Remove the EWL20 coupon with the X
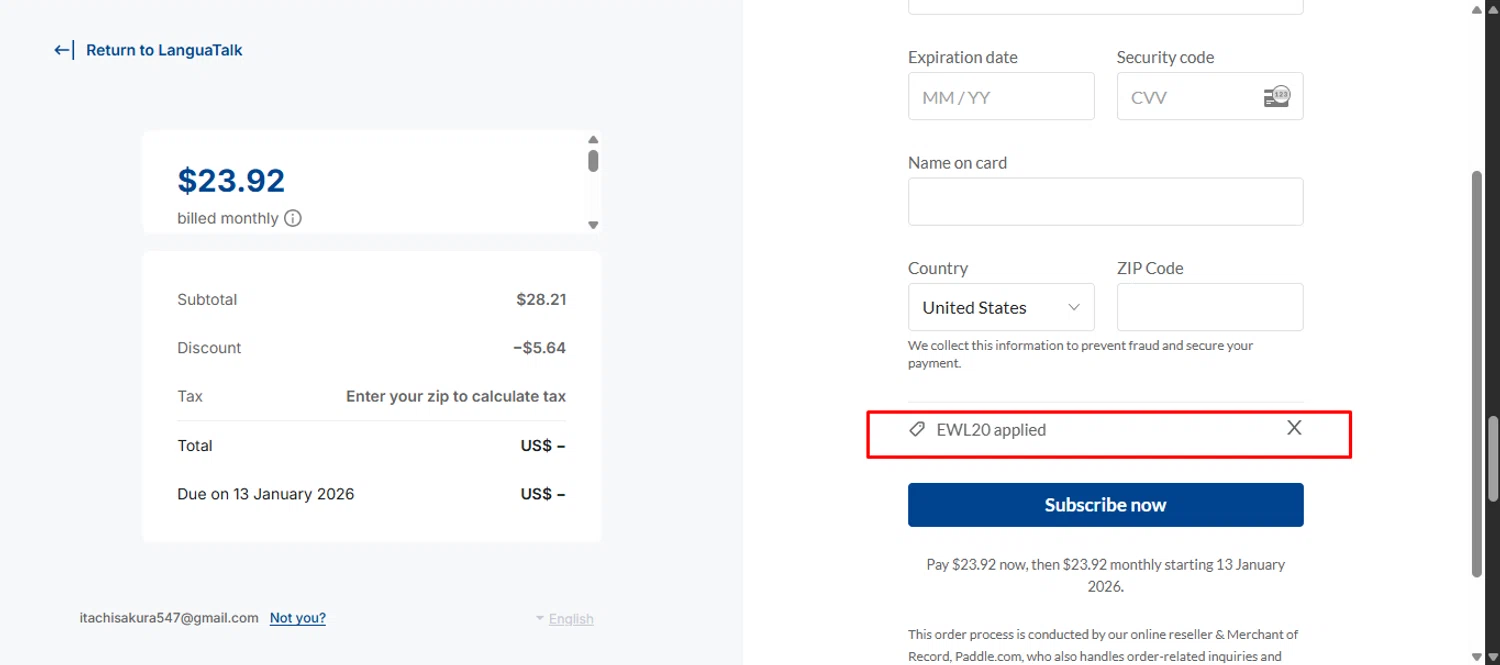This screenshot has width=1500, height=665. click(x=1294, y=428)
